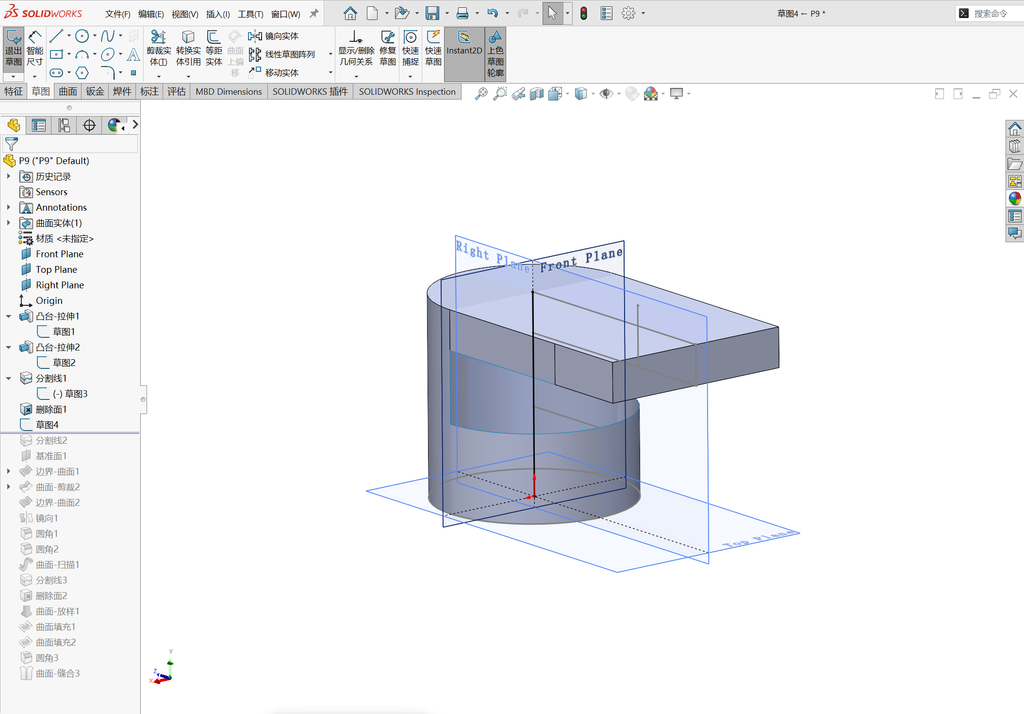
Task: Switch to the 特征 tab
Action: click(x=14, y=91)
